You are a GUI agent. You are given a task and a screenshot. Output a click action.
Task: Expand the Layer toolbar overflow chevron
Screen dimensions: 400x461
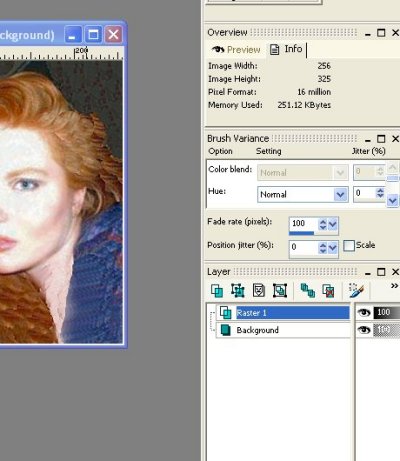(394, 286)
